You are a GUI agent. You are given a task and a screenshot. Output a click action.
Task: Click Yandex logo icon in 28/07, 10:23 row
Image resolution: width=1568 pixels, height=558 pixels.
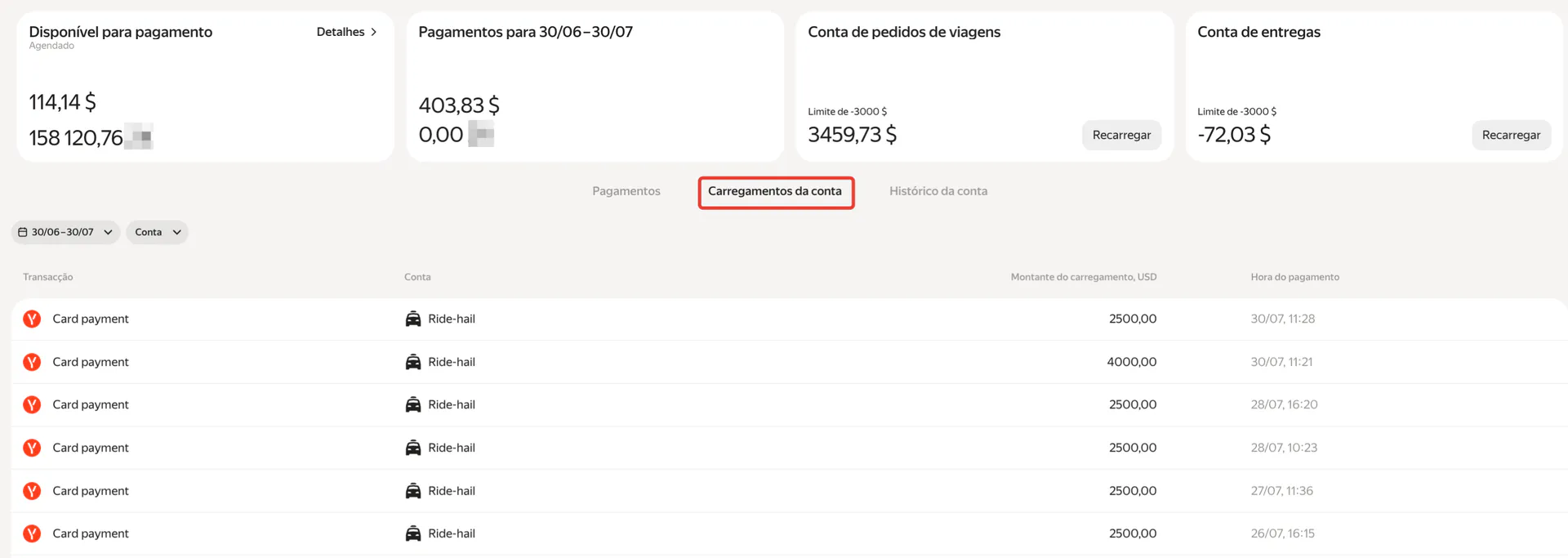tap(32, 448)
